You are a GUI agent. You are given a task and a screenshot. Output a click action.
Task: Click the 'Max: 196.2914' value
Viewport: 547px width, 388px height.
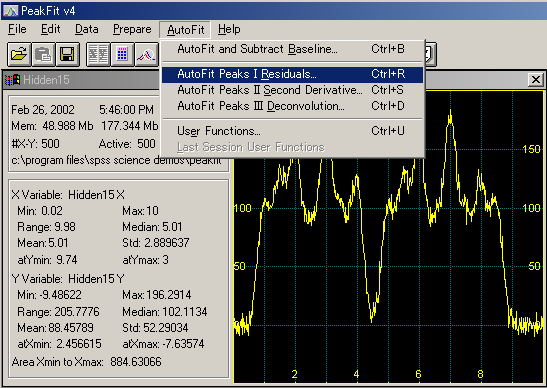157,295
